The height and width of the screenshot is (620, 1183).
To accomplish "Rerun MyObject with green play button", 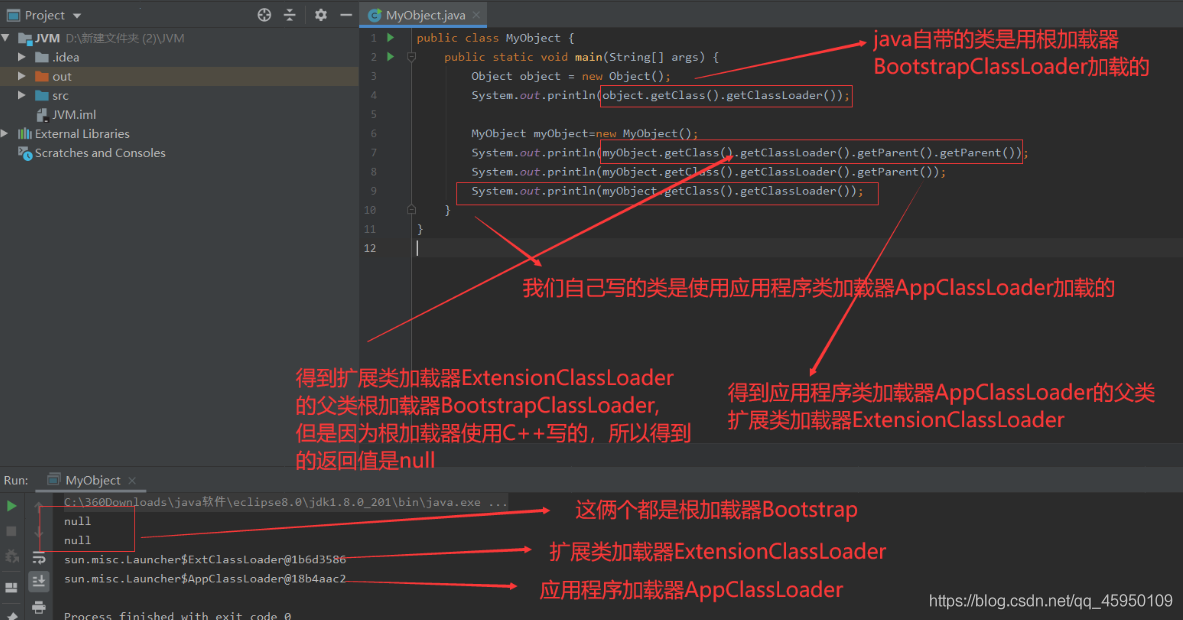I will 11,506.
